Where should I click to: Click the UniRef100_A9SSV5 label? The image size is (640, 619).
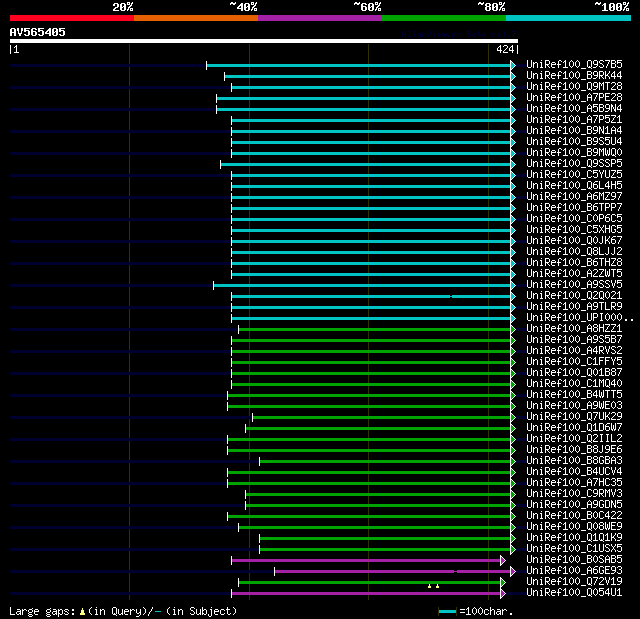574,285
